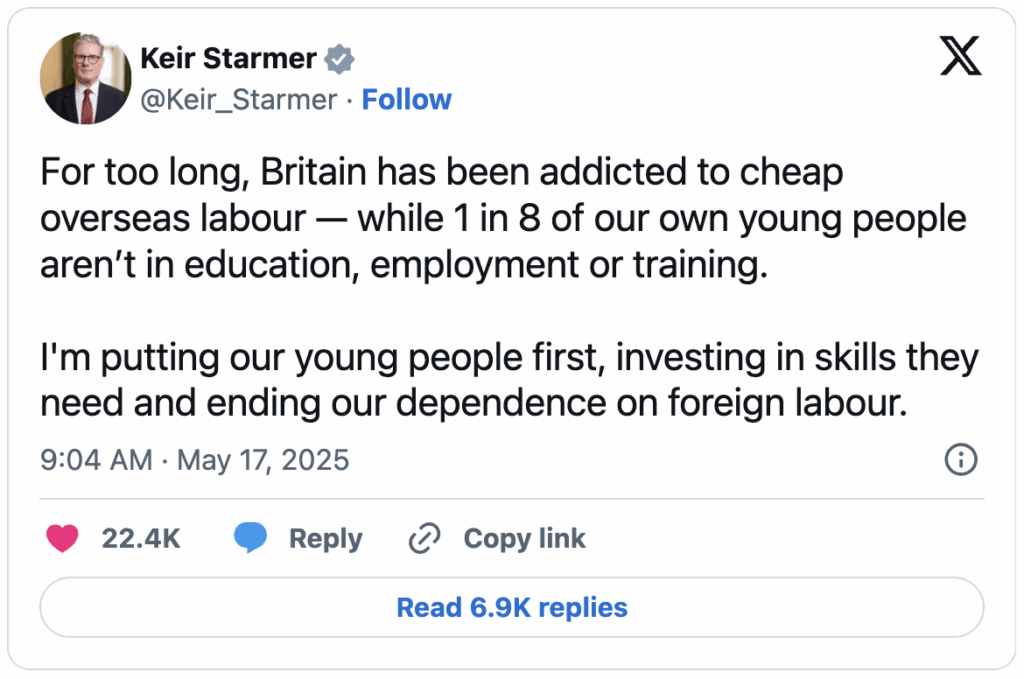Open the tweet info circle icon
1024x679 pixels.
point(960,459)
